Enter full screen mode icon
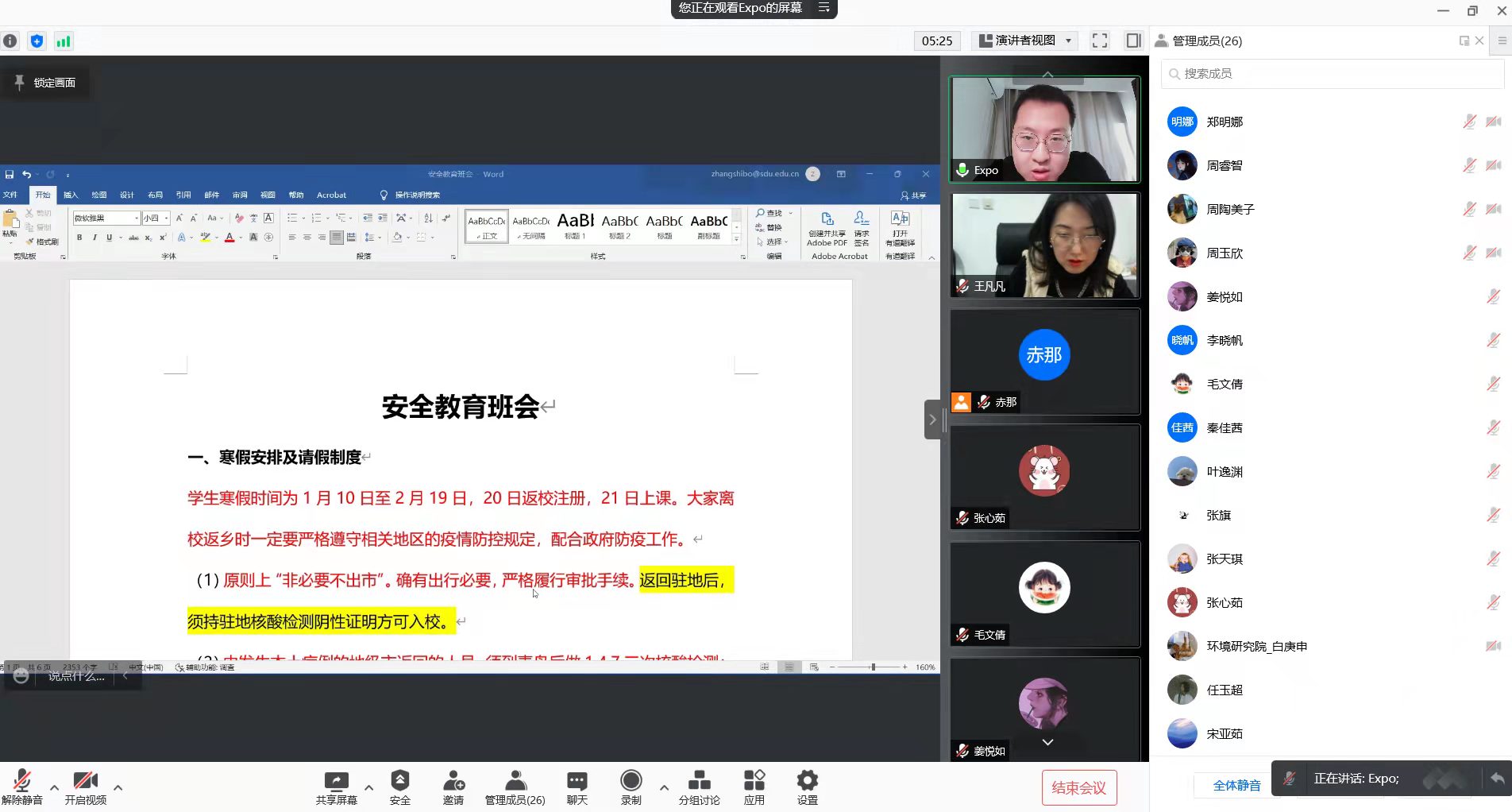Image resolution: width=1512 pixels, height=812 pixels. [x=1100, y=41]
